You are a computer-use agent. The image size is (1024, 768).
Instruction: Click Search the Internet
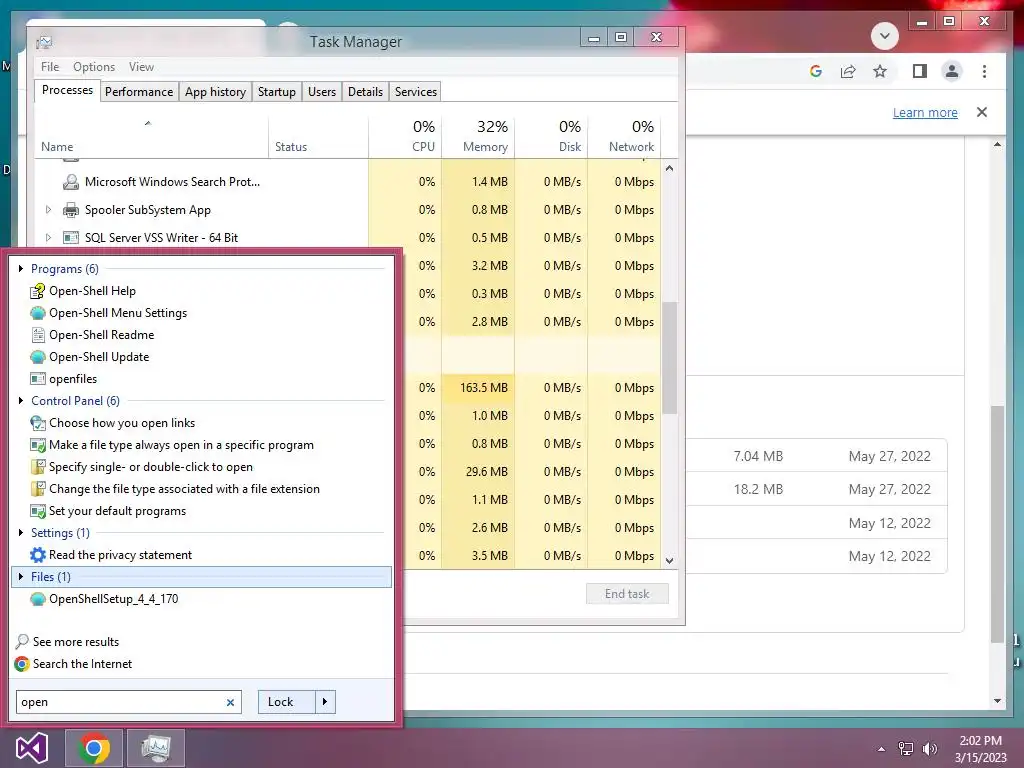(x=82, y=664)
